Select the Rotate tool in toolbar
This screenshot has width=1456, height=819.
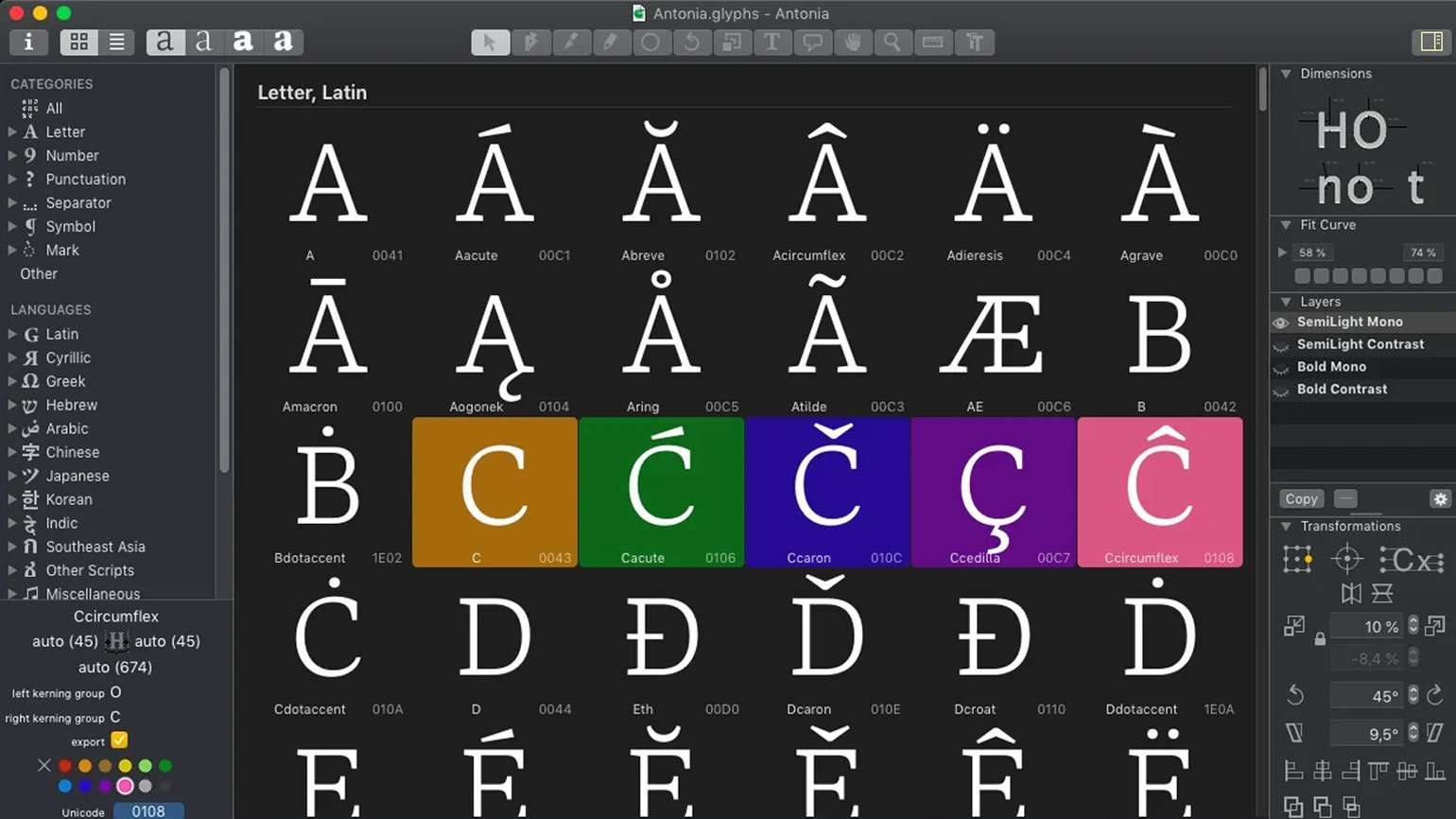691,43
